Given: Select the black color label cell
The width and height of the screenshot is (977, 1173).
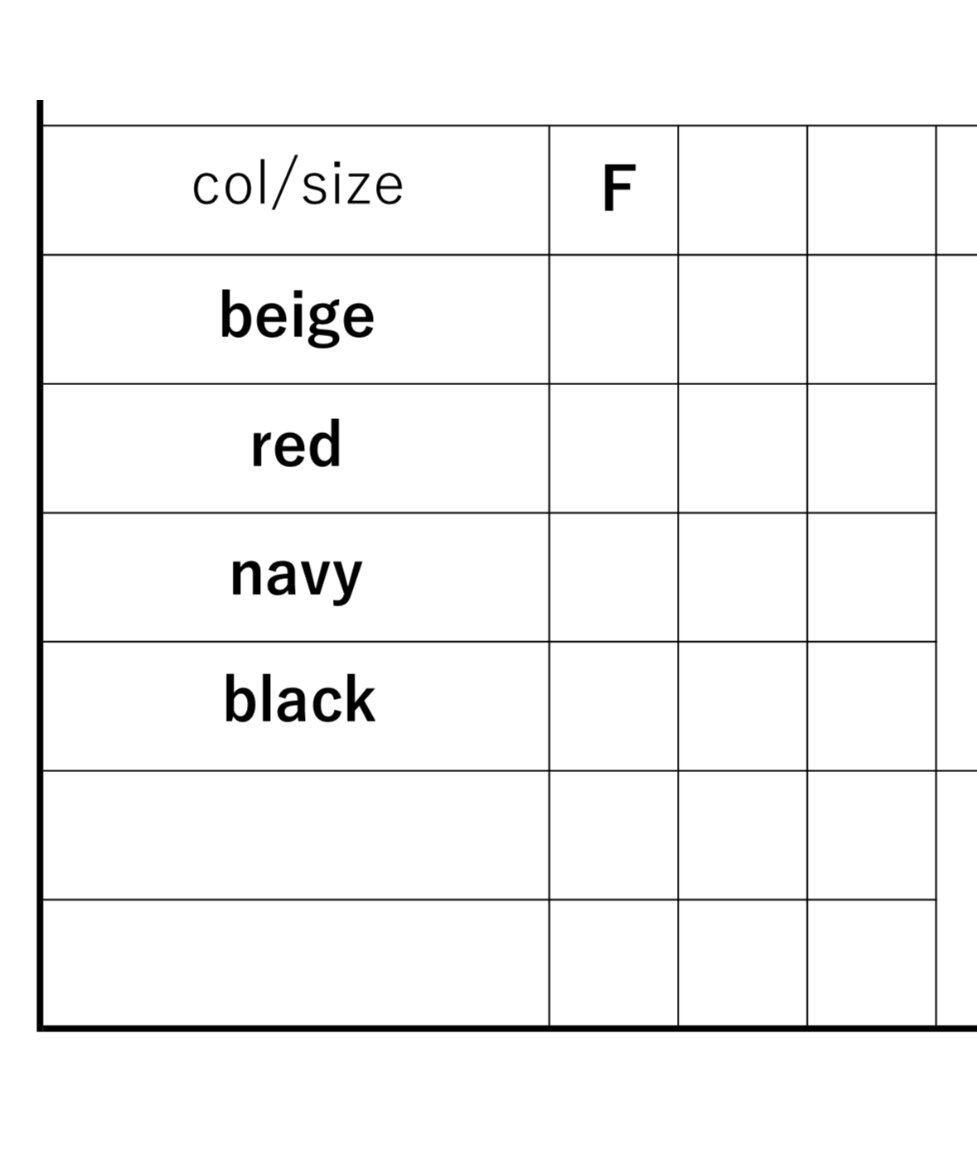Looking at the screenshot, I should pyautogui.click(x=296, y=706).
